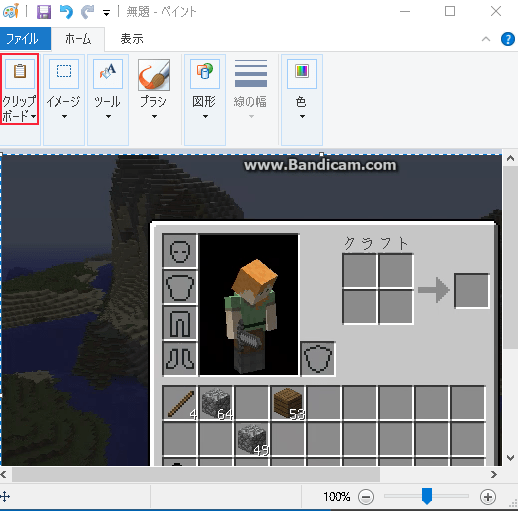Click the 色 color palette icon

coord(302,71)
